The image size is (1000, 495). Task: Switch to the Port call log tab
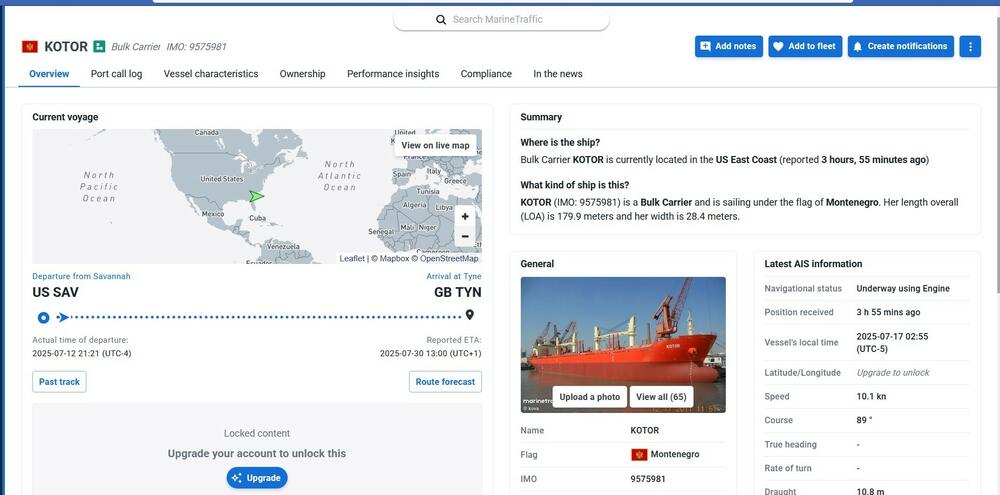[116, 74]
